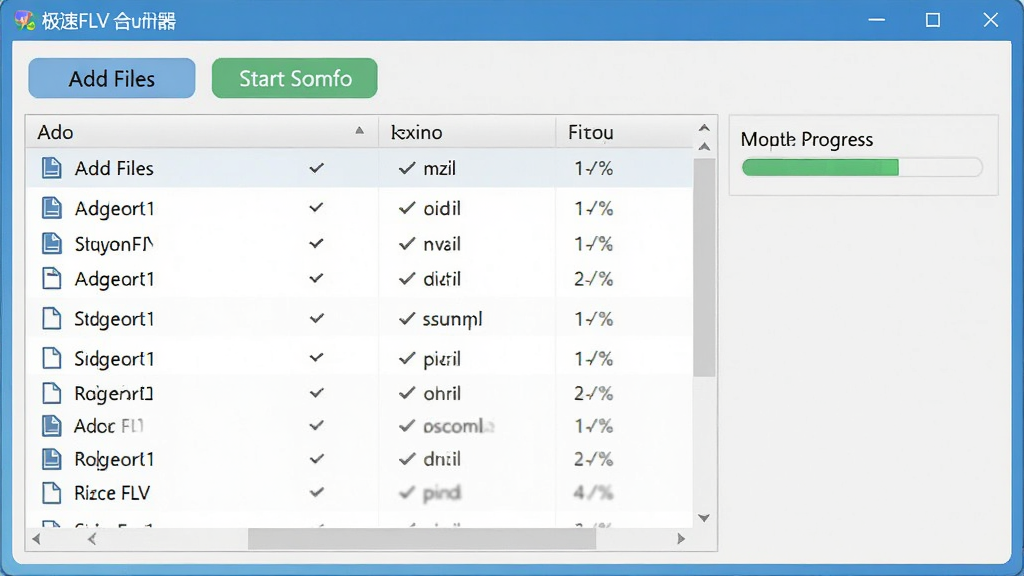This screenshot has width=1024, height=576.
Task: Click the Stdgeort1 document icon
Action: click(x=52, y=319)
